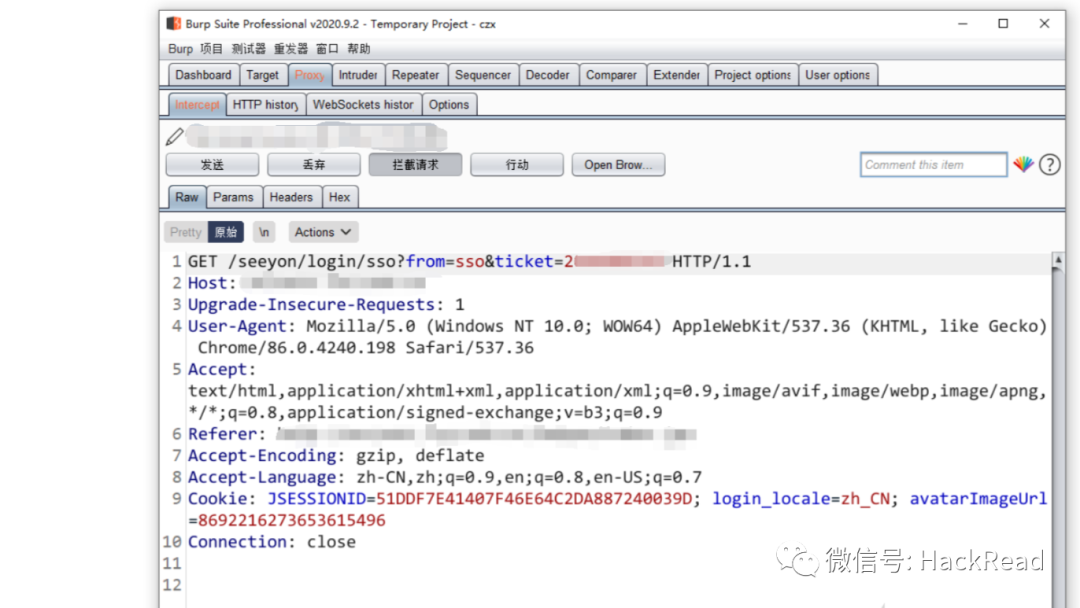This screenshot has width=1080, height=608.
Task: Click the User-Agent header line
Action: [617, 337]
